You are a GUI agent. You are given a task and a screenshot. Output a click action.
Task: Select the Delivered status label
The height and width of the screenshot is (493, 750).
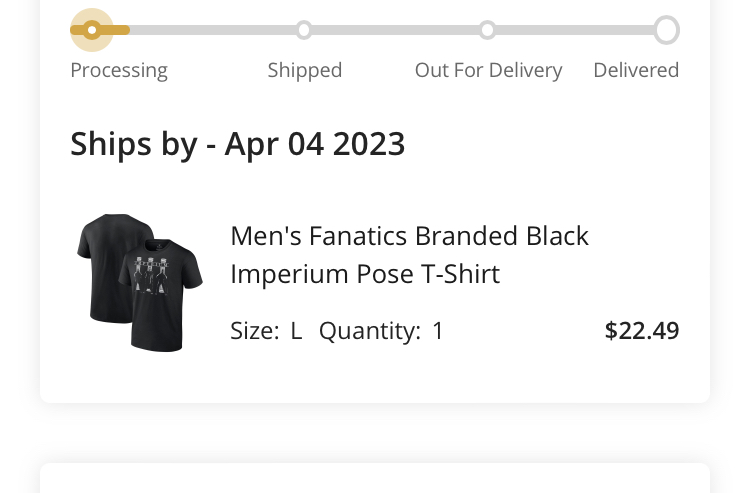(636, 70)
